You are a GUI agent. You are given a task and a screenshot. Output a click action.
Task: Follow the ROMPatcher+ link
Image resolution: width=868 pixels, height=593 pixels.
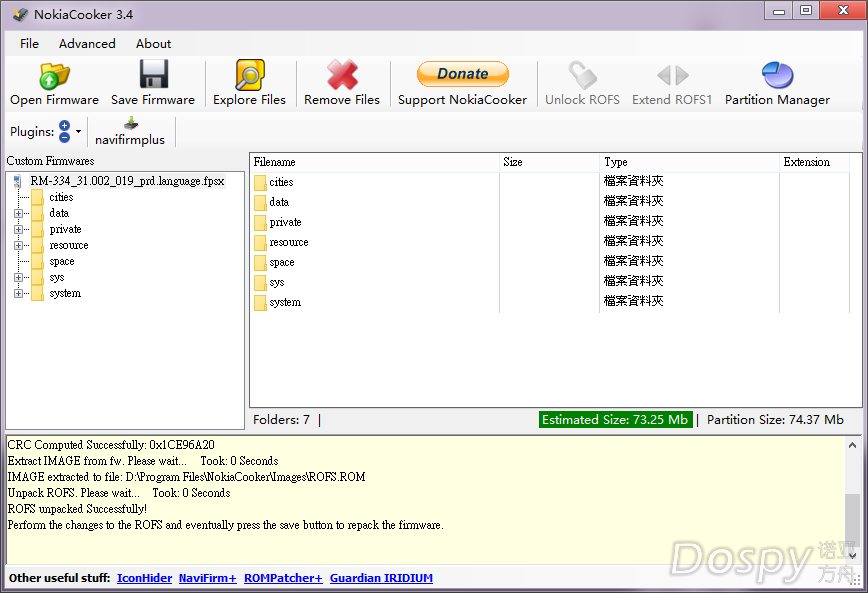pyautogui.click(x=283, y=578)
